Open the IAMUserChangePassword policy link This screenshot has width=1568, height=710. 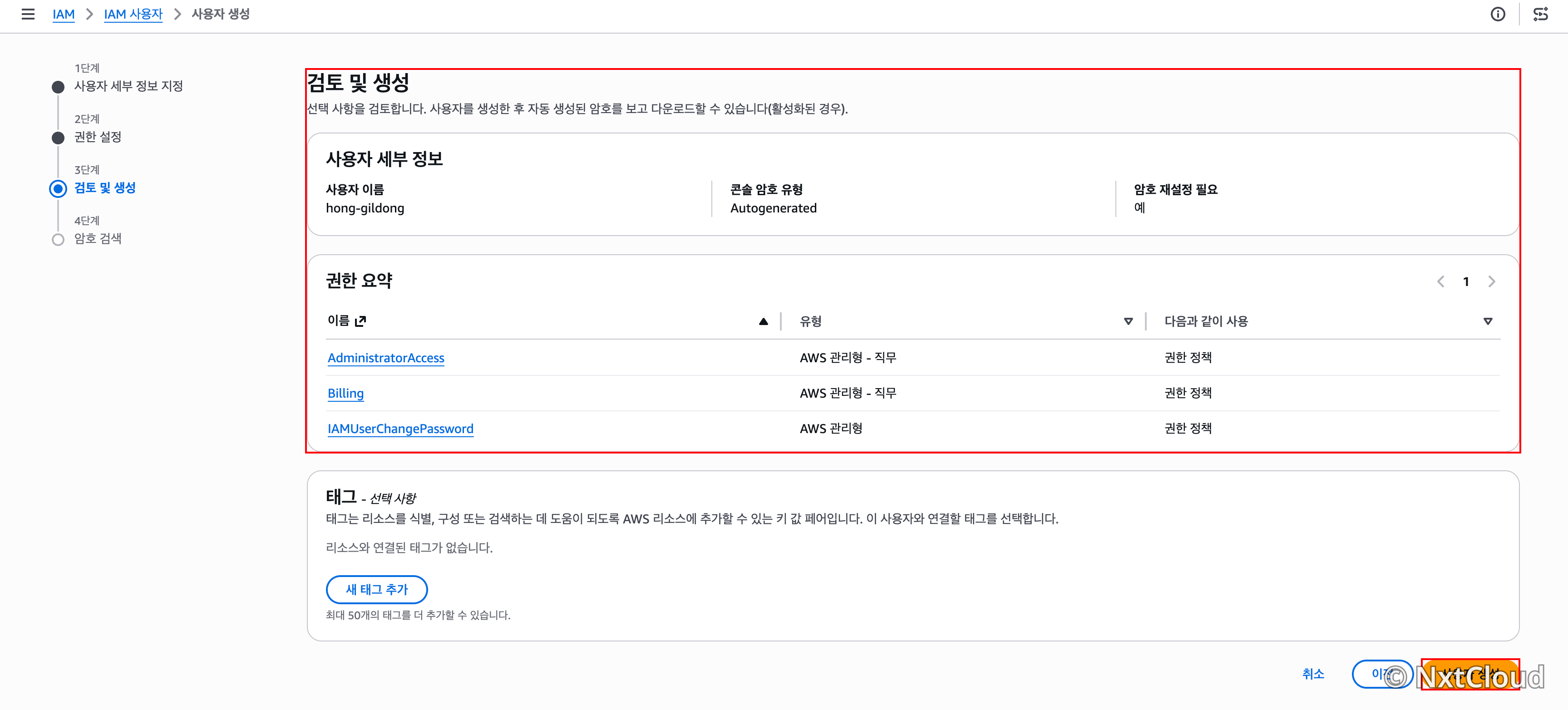400,429
